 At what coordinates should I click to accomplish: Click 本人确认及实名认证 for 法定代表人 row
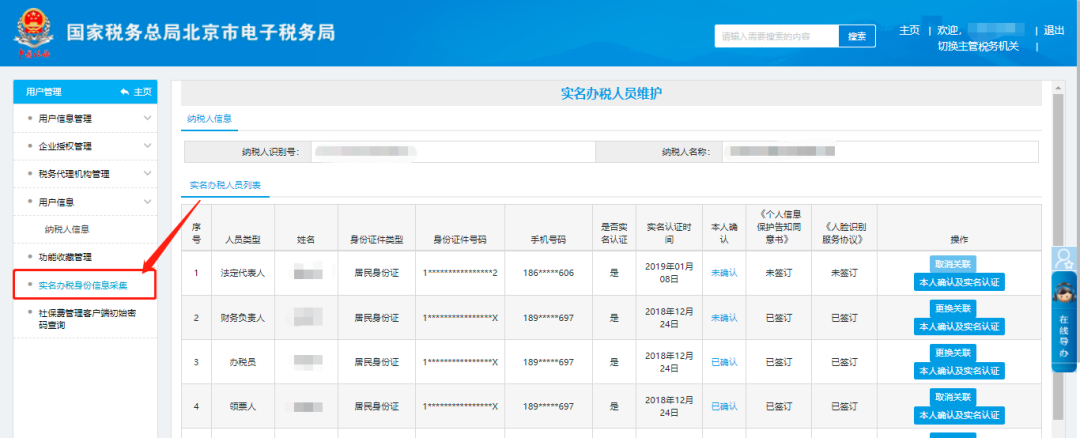click(x=959, y=282)
